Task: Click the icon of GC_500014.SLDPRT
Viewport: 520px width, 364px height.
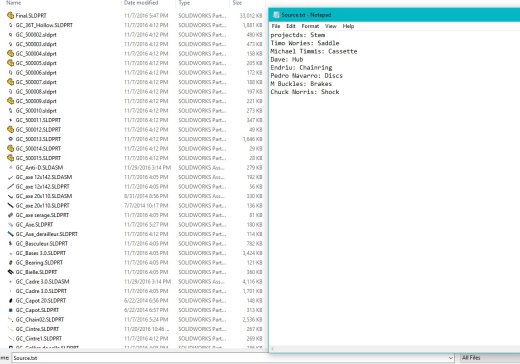Action: coord(10,148)
